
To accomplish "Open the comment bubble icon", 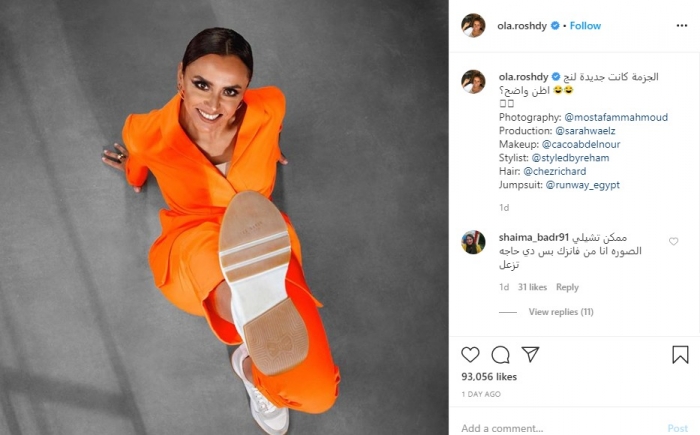I will pos(500,355).
